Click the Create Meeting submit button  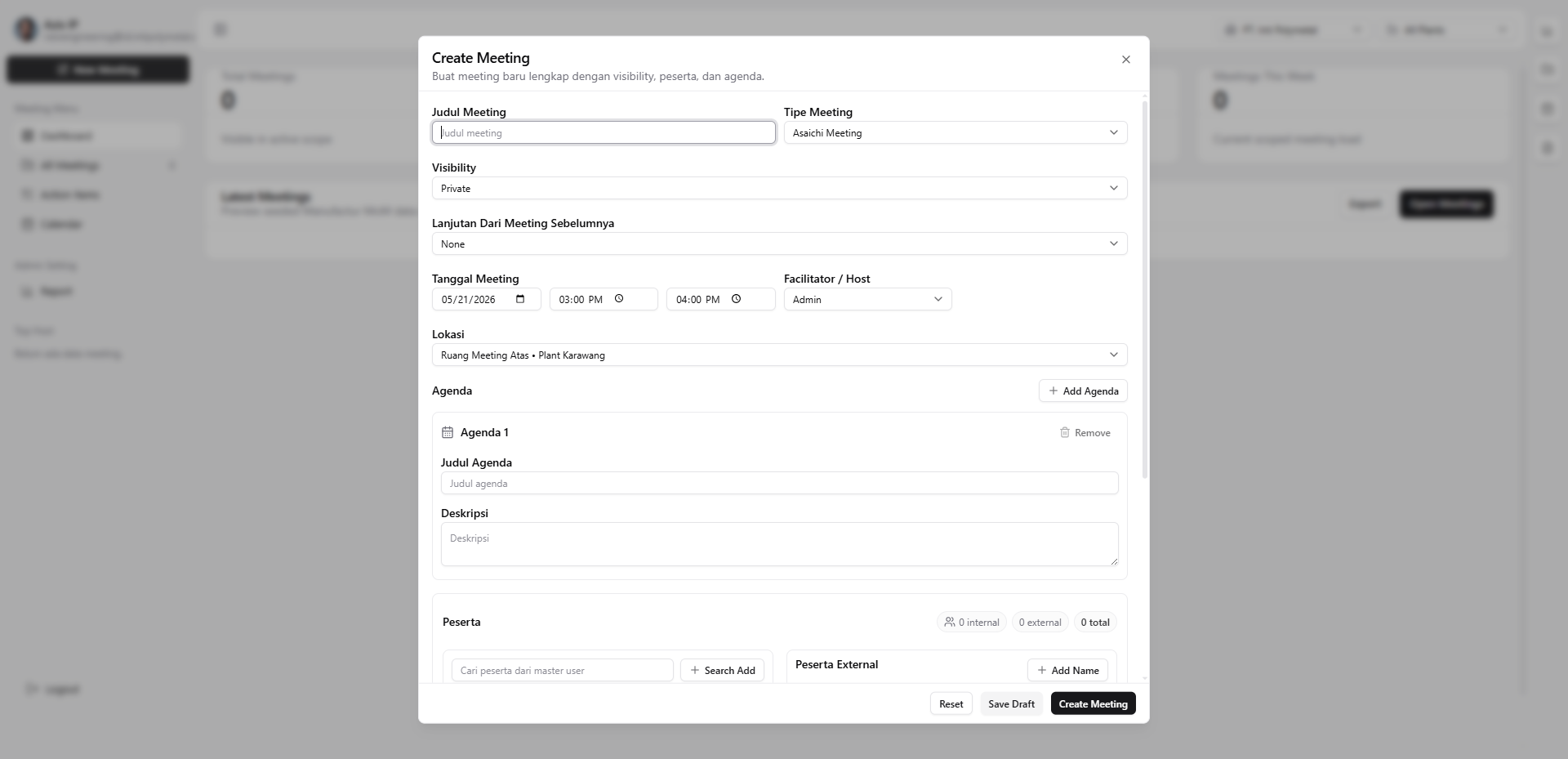[1093, 703]
